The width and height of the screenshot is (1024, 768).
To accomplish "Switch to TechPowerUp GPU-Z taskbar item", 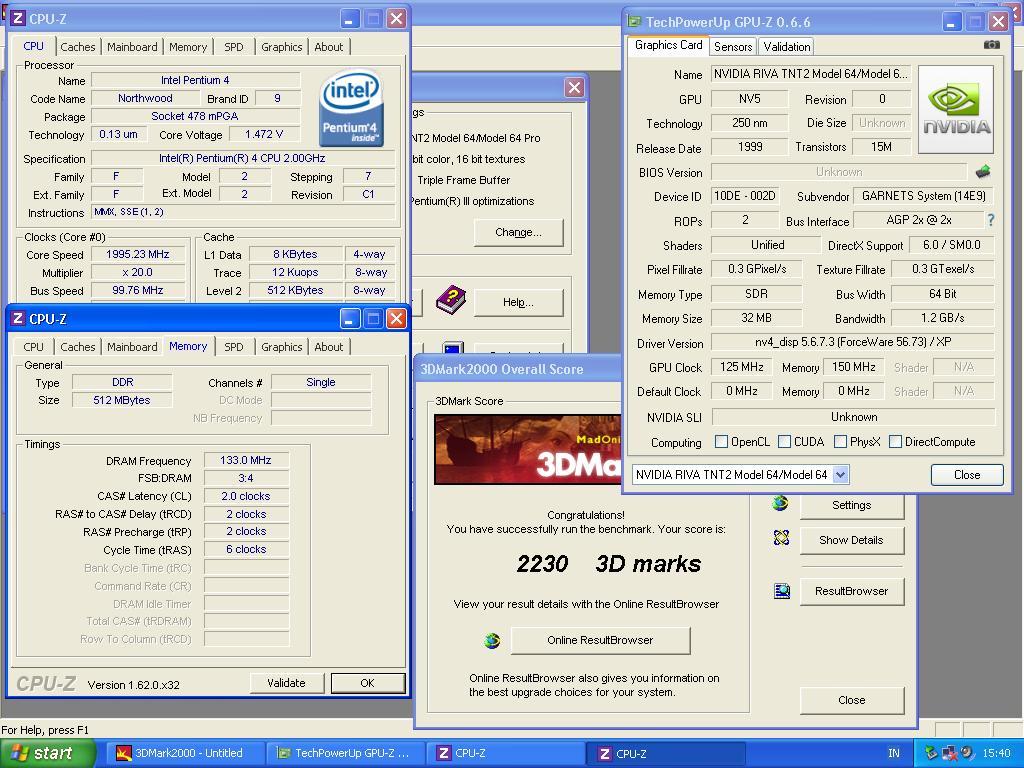I will pos(345,753).
